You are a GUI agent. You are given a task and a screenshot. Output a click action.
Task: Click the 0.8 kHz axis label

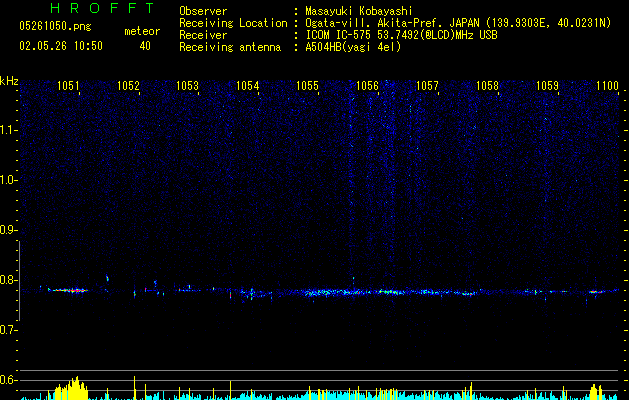[x=9, y=280]
